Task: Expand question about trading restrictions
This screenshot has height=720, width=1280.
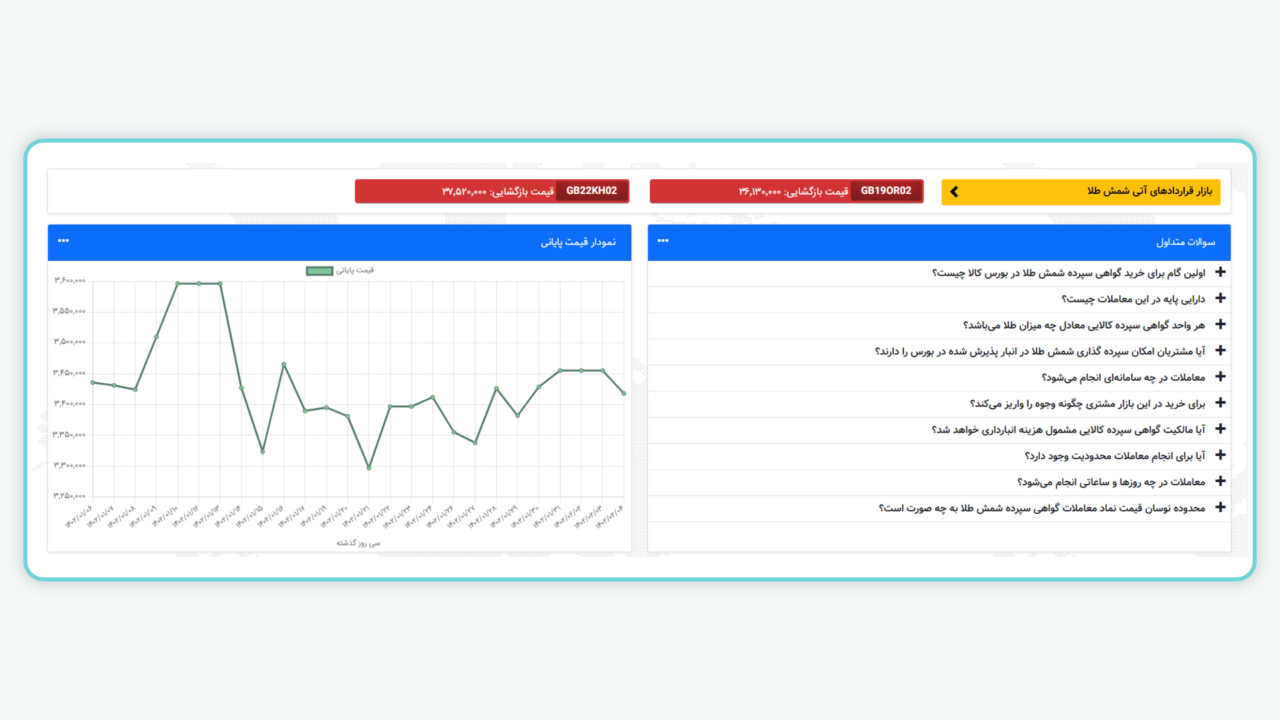Action: tap(1220, 455)
